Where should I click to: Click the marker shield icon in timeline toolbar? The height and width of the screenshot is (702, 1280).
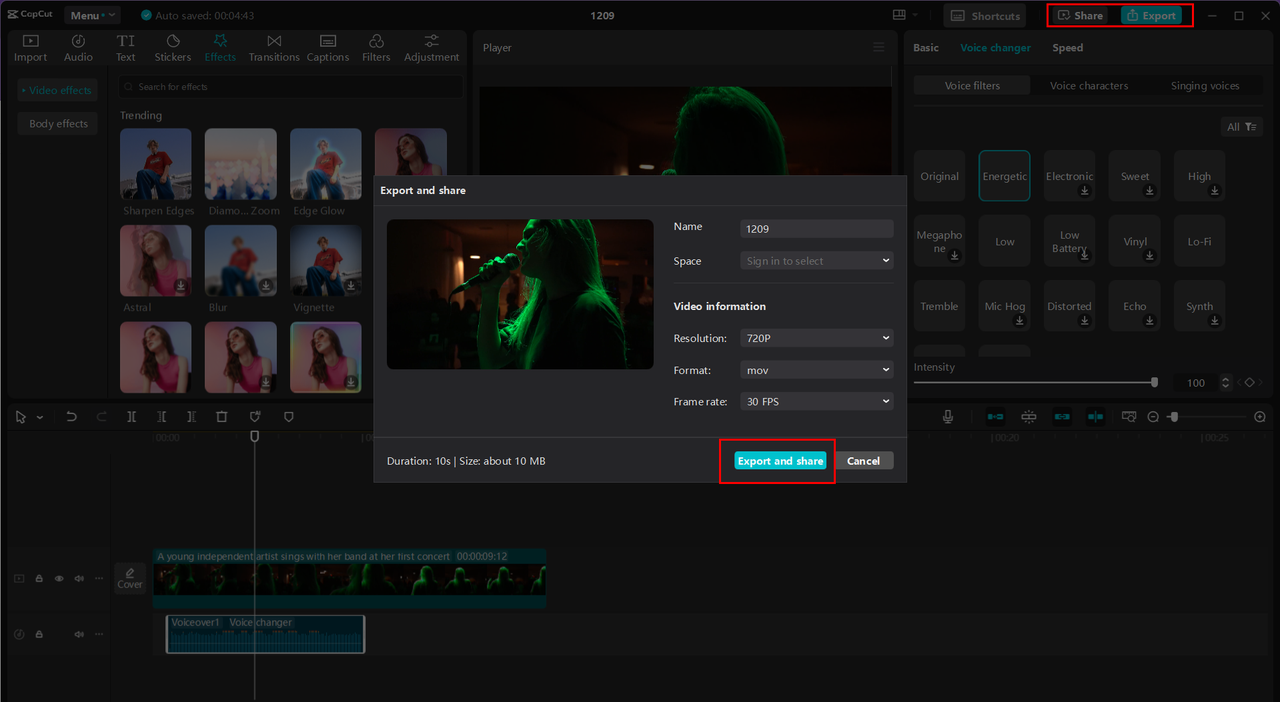289,417
